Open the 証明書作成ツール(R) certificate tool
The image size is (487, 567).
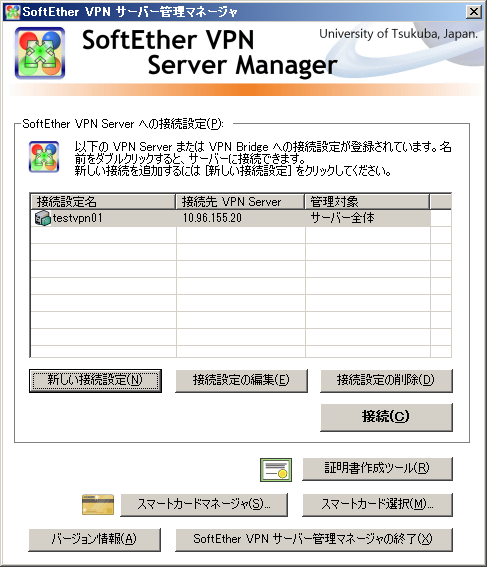(377, 469)
